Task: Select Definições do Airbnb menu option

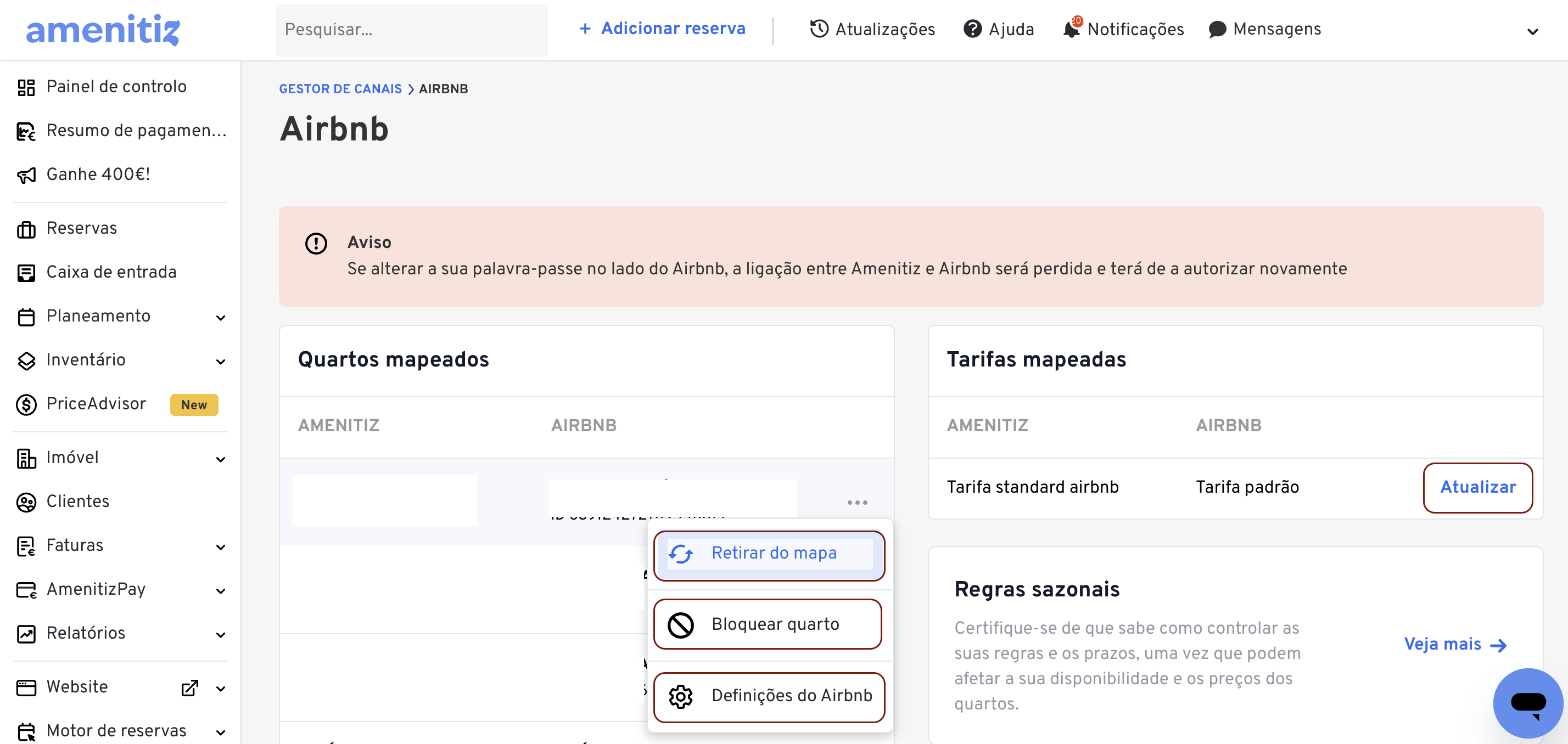Action: (x=769, y=697)
